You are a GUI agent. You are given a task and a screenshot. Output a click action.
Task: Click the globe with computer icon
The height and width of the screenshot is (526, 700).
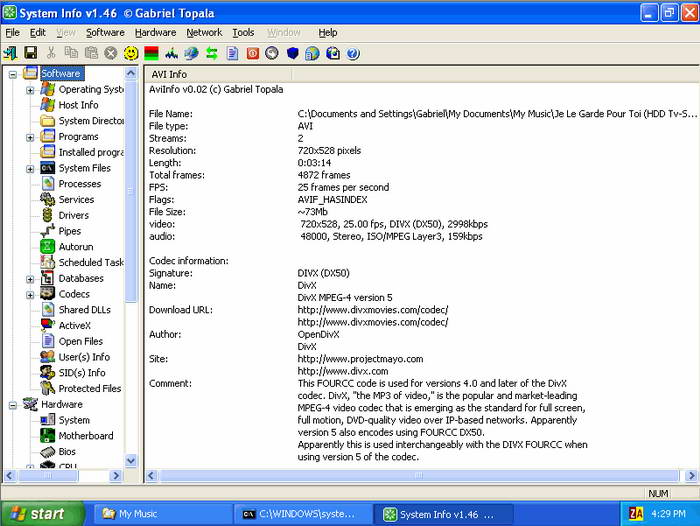[x=312, y=54]
